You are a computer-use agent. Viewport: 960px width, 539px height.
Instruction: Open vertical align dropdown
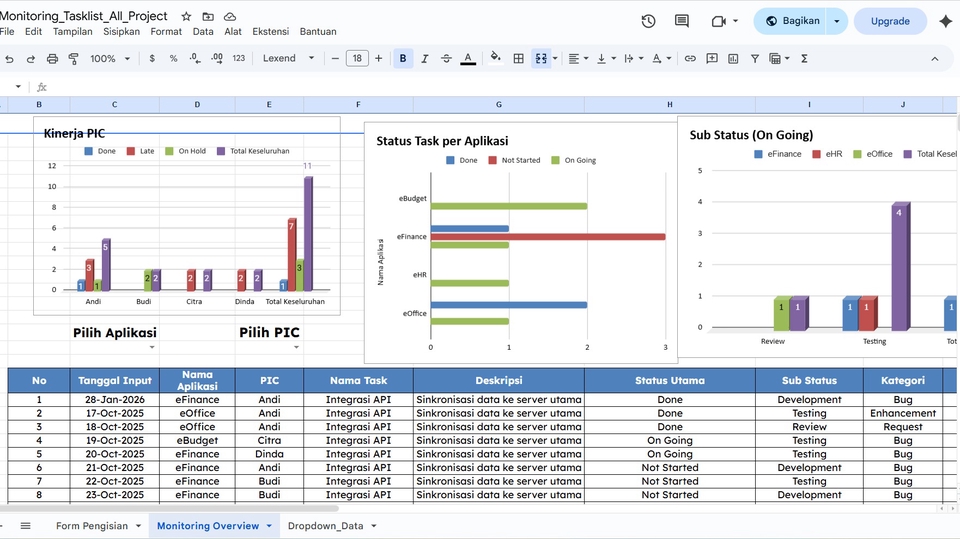(606, 58)
